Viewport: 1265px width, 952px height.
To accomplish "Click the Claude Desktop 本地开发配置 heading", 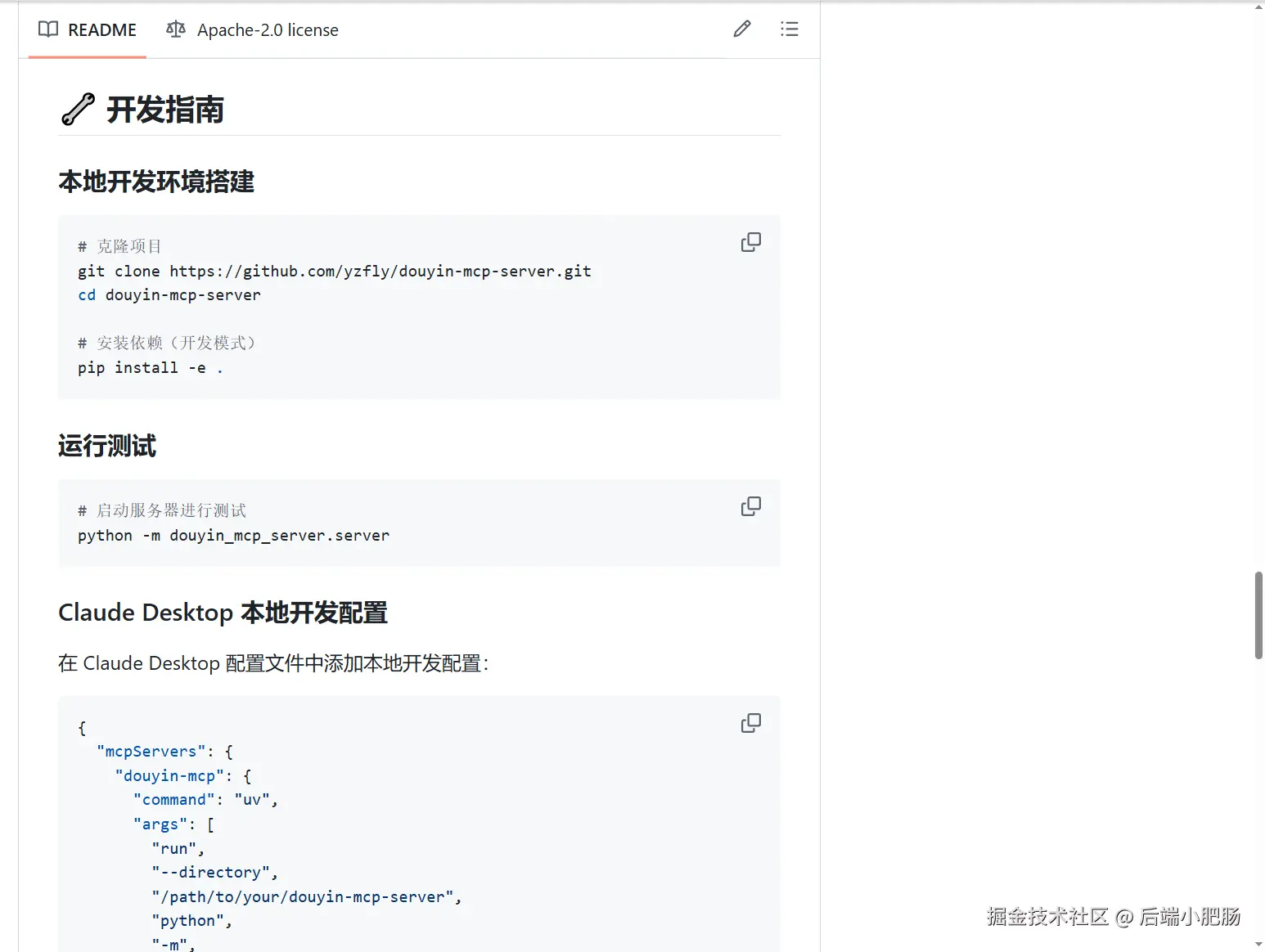I will click(x=223, y=613).
